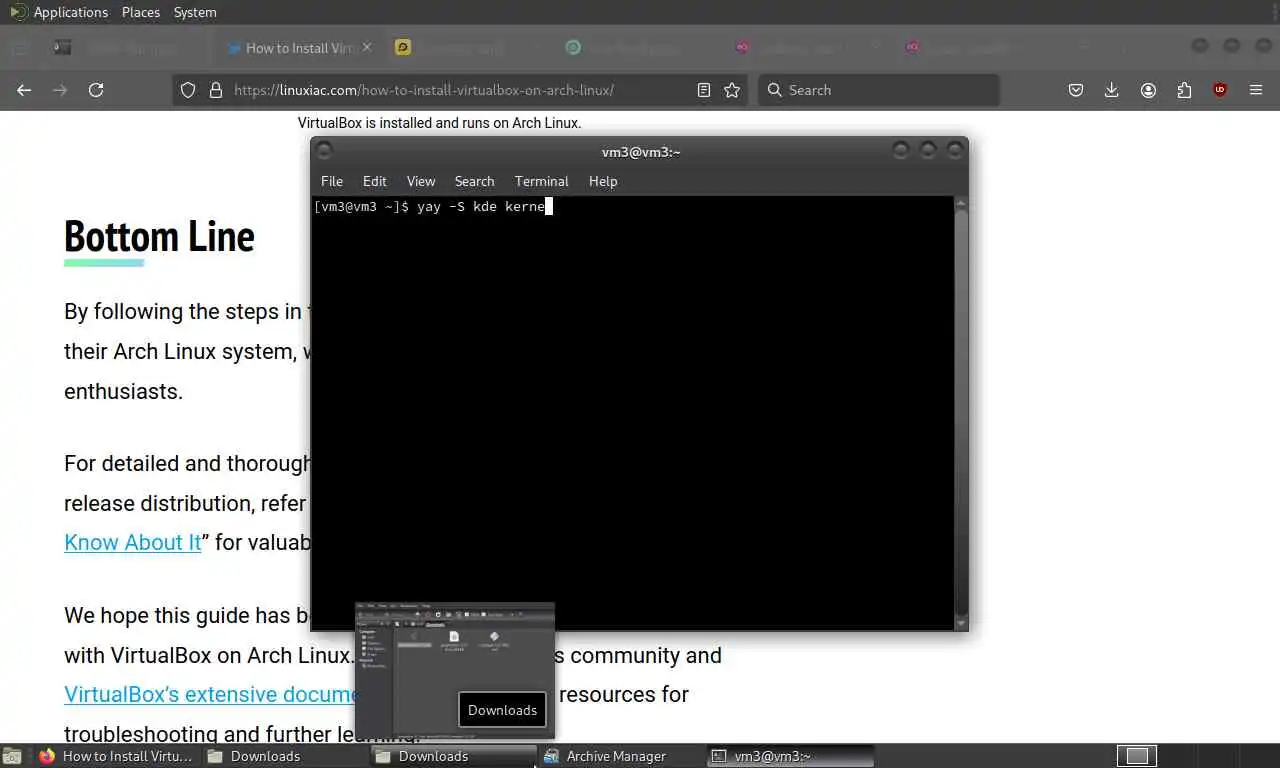Open the Pocket save icon
Viewport: 1280px width, 768px height.
1076,90
